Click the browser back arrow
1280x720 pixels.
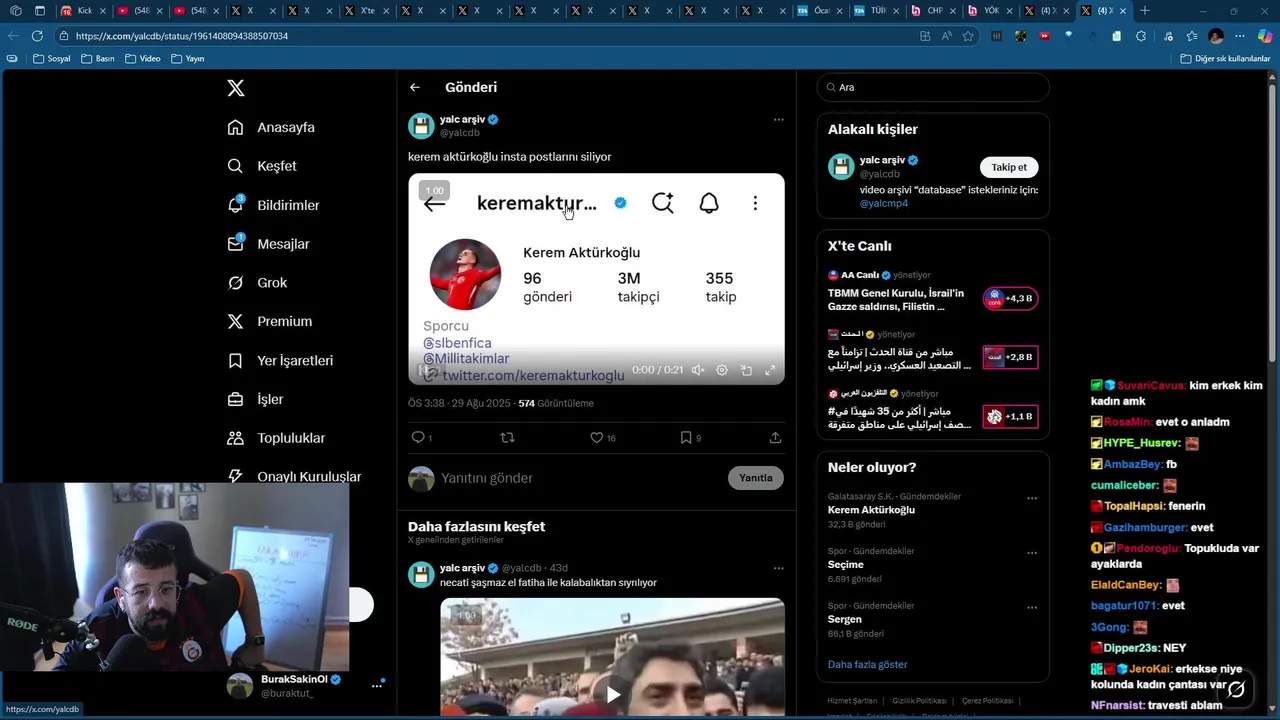point(13,36)
